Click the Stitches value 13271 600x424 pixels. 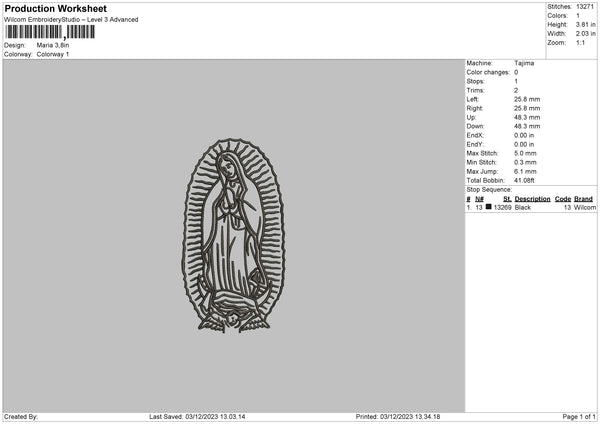[585, 7]
